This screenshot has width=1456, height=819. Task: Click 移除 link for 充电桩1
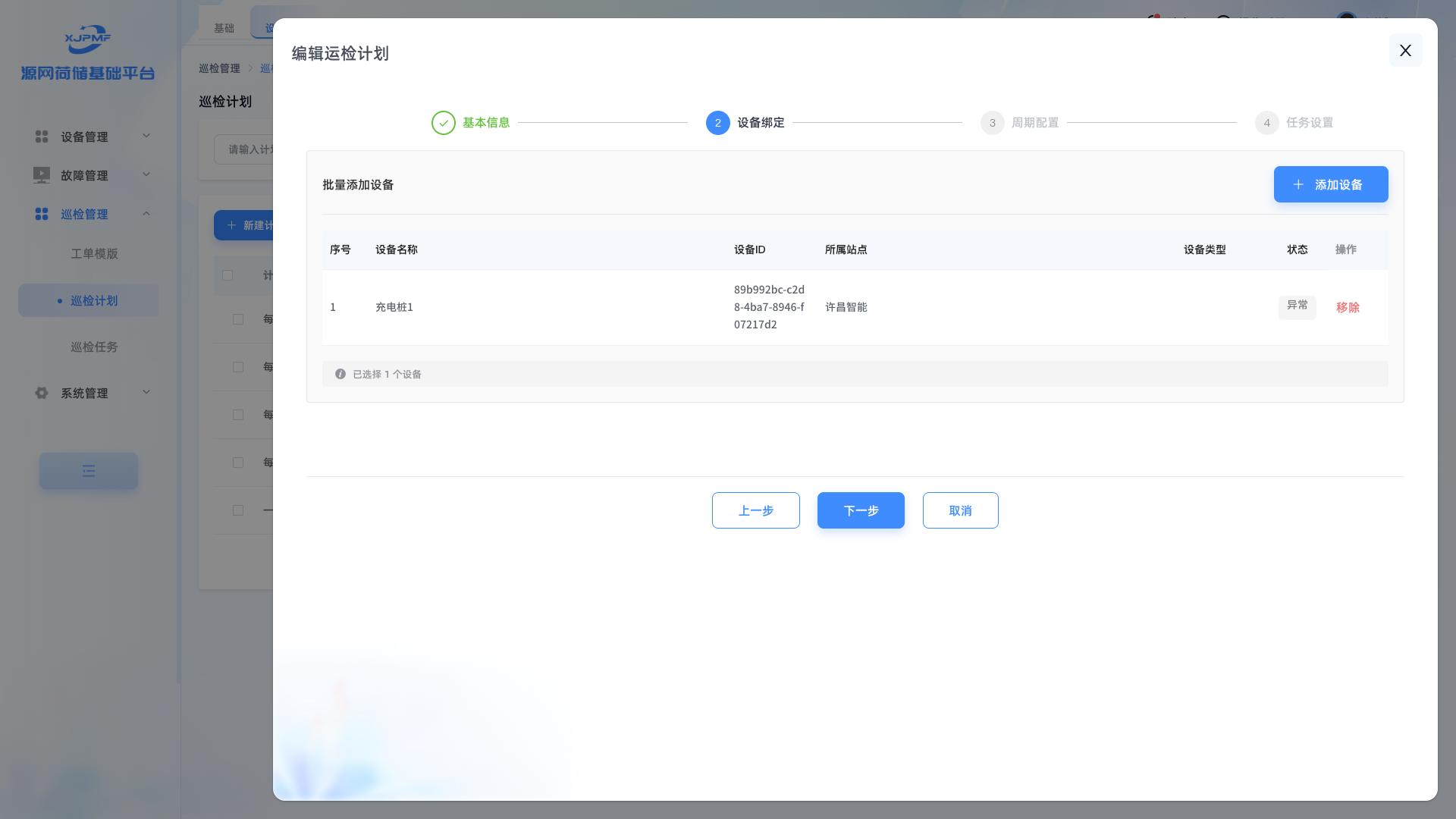click(x=1348, y=307)
